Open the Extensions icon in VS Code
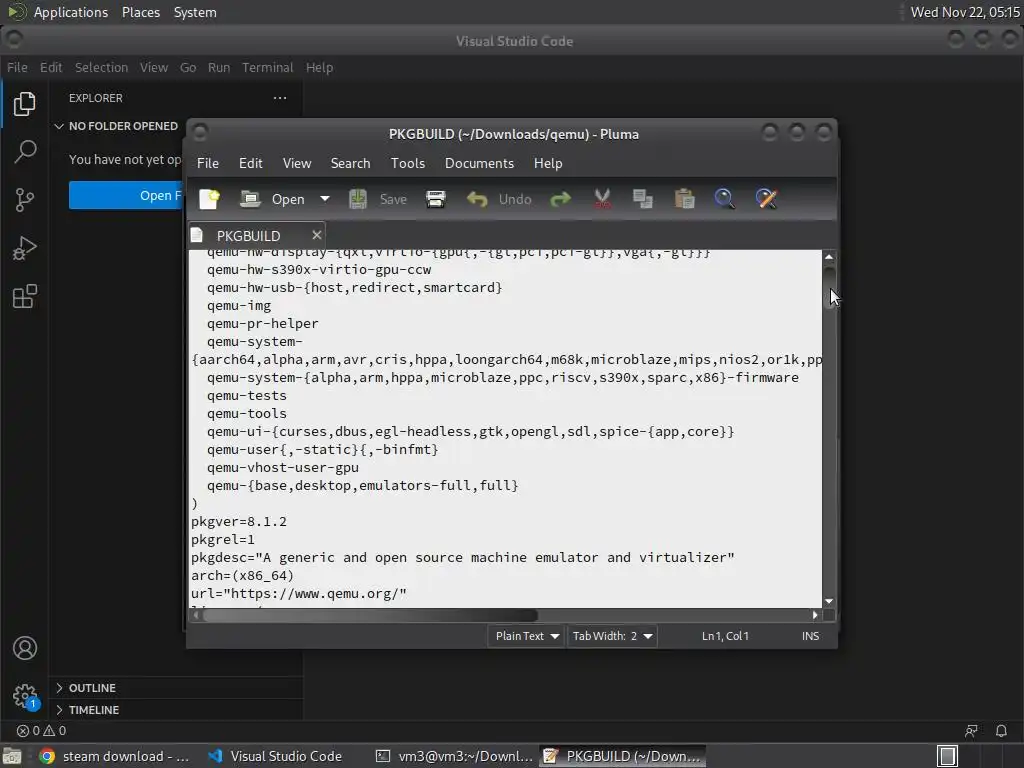This screenshot has width=1024, height=768. pyautogui.click(x=25, y=296)
